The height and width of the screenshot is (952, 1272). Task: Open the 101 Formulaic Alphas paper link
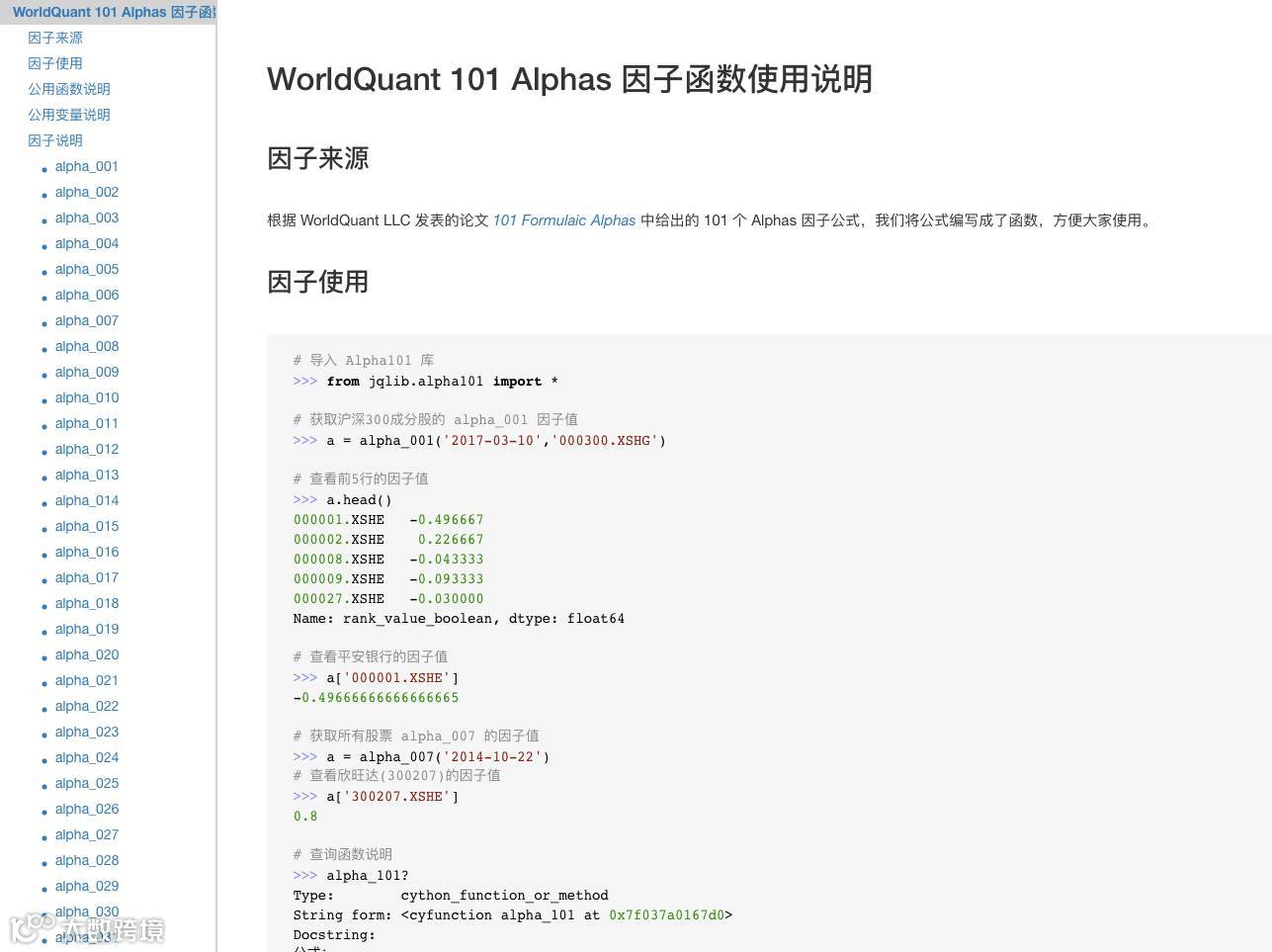click(564, 220)
